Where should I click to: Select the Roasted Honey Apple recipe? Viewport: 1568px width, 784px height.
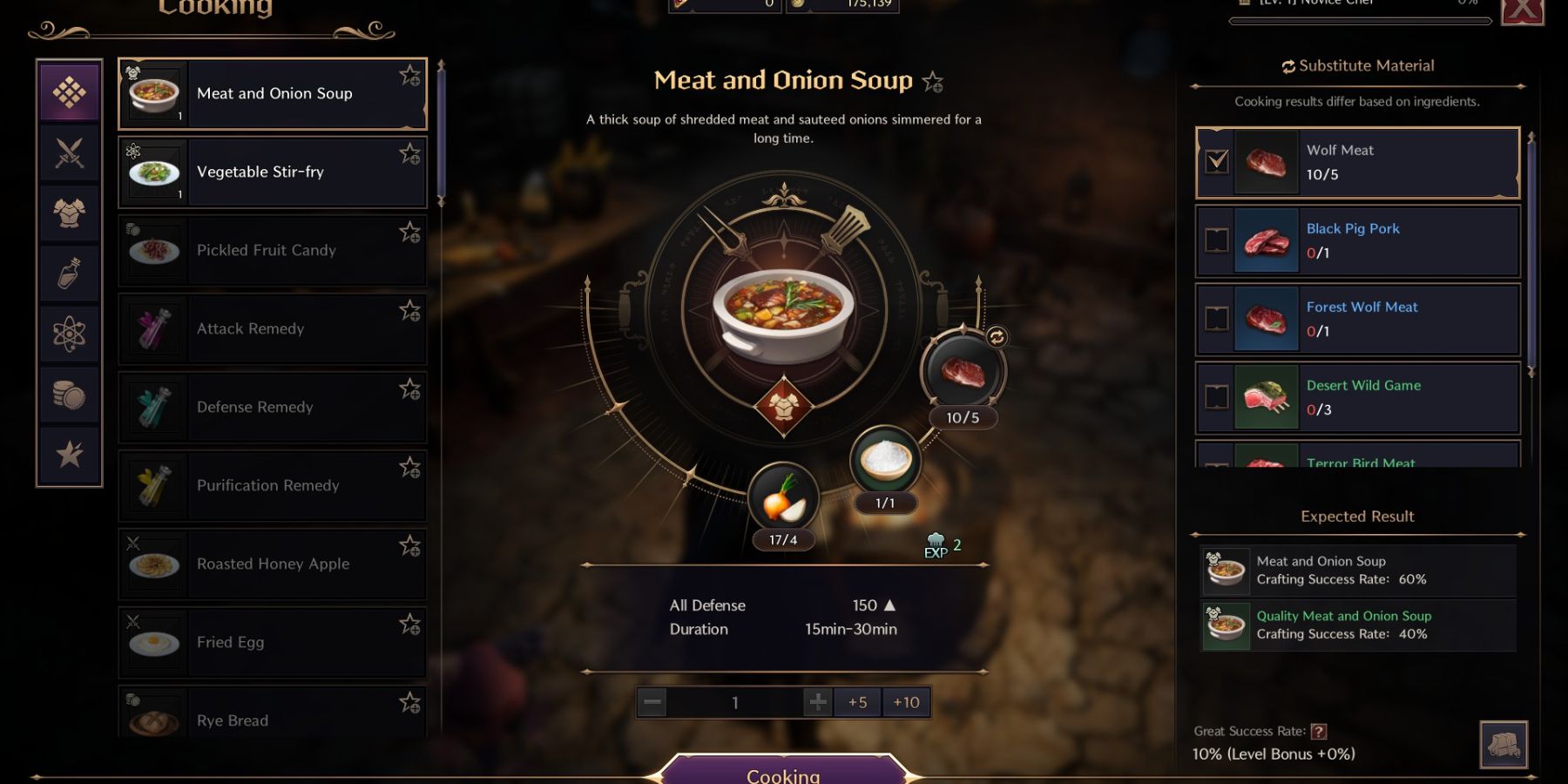click(273, 564)
